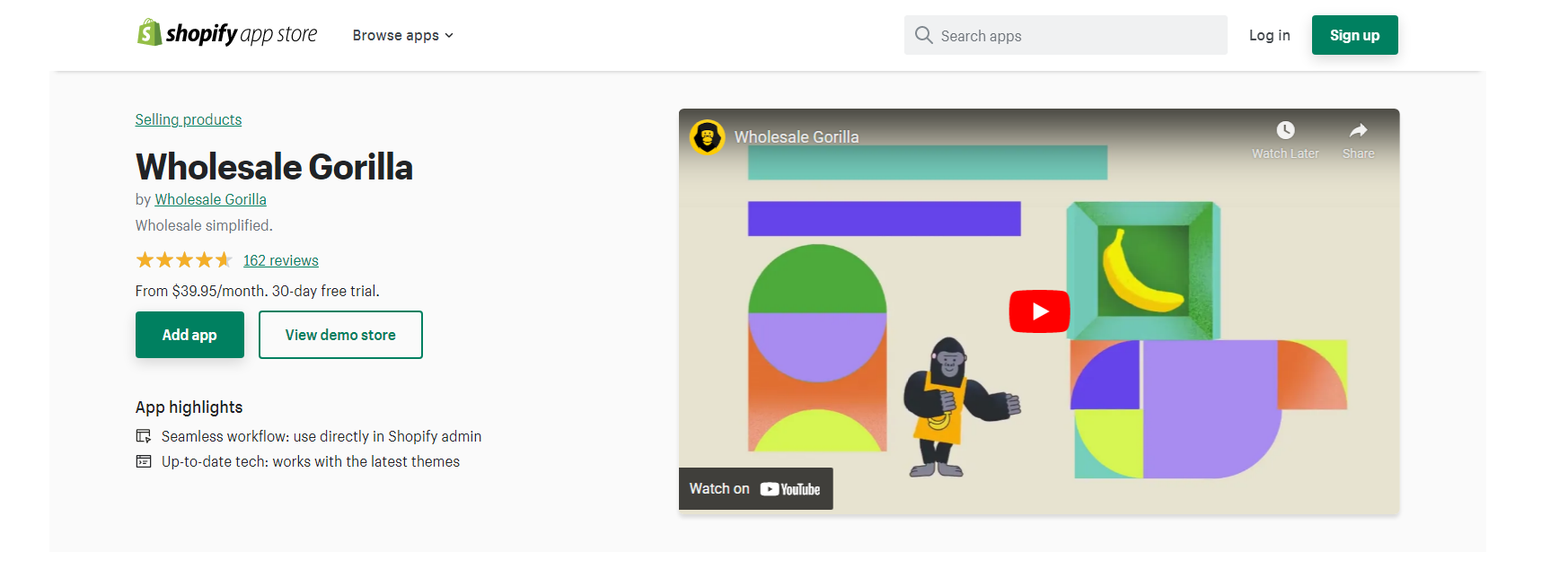1568x569 pixels.
Task: Click the Seamless workflow highlight icon
Action: 144,436
